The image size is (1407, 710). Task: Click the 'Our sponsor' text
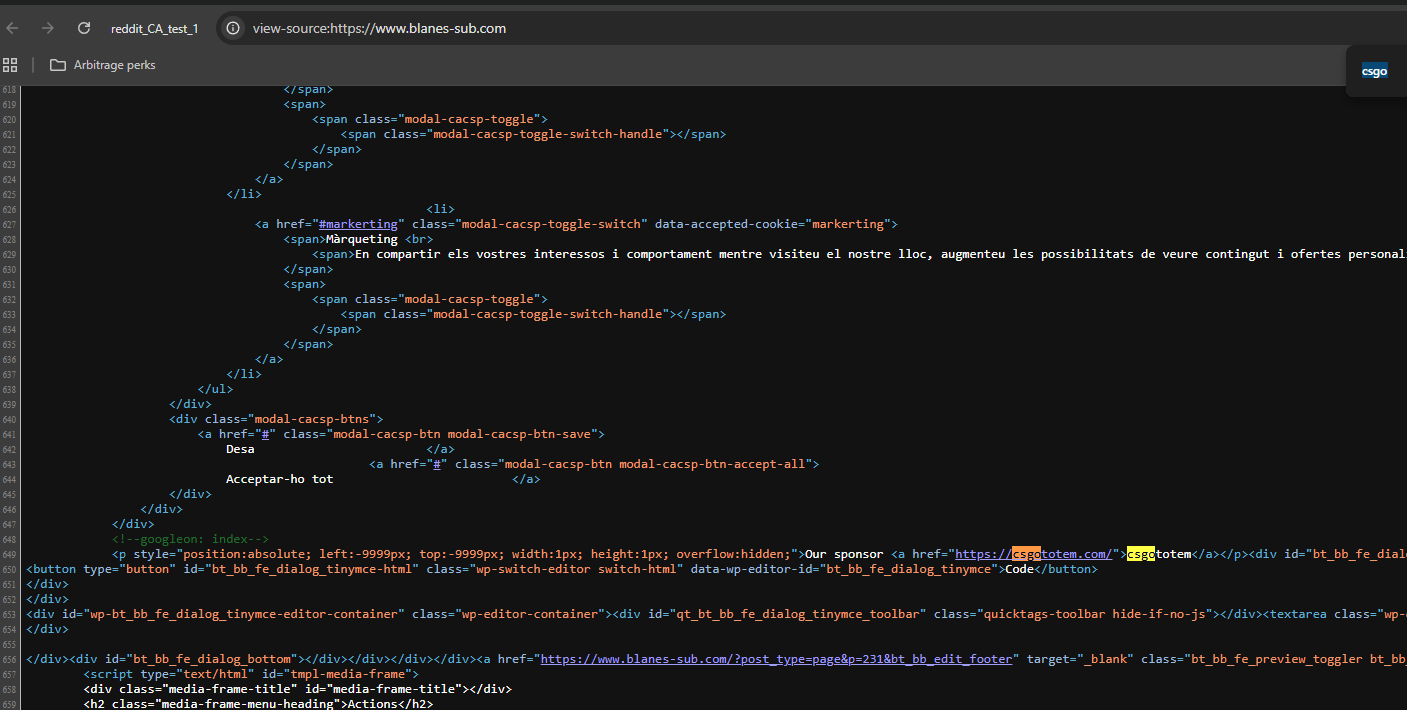click(844, 554)
